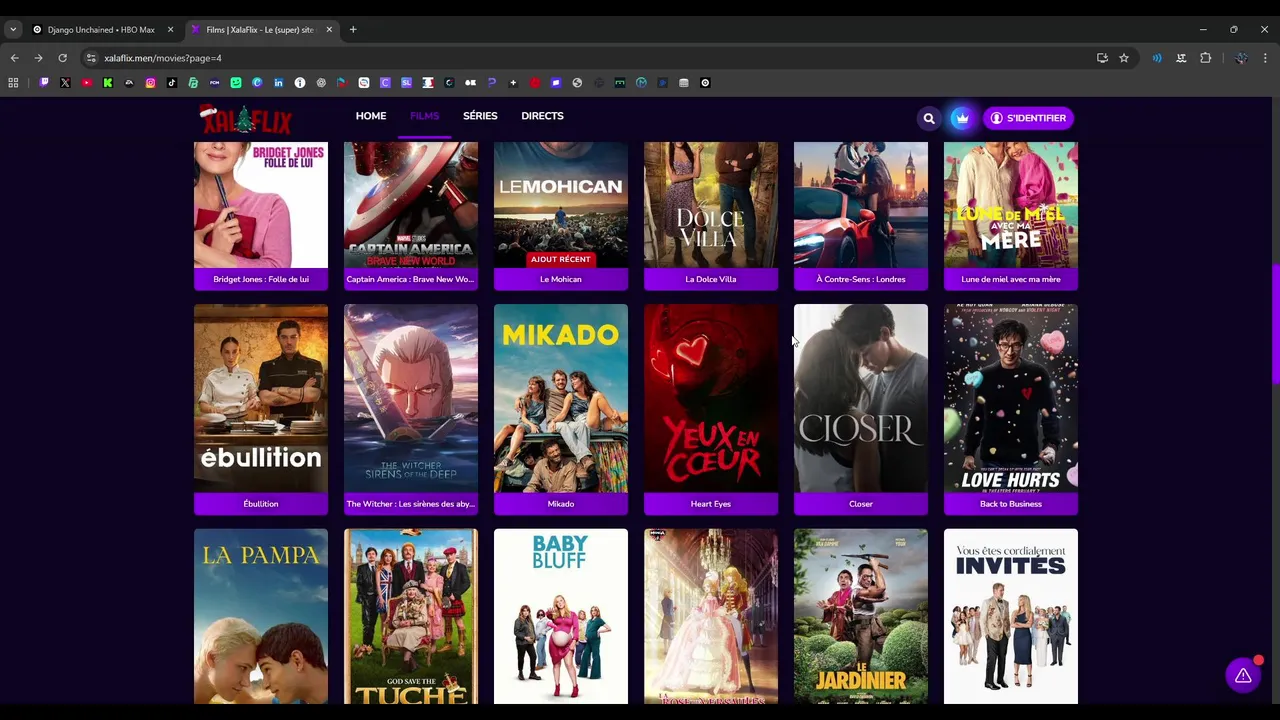This screenshot has height=720, width=1280.
Task: Select the La Pampa movie poster
Action: [x=261, y=616]
